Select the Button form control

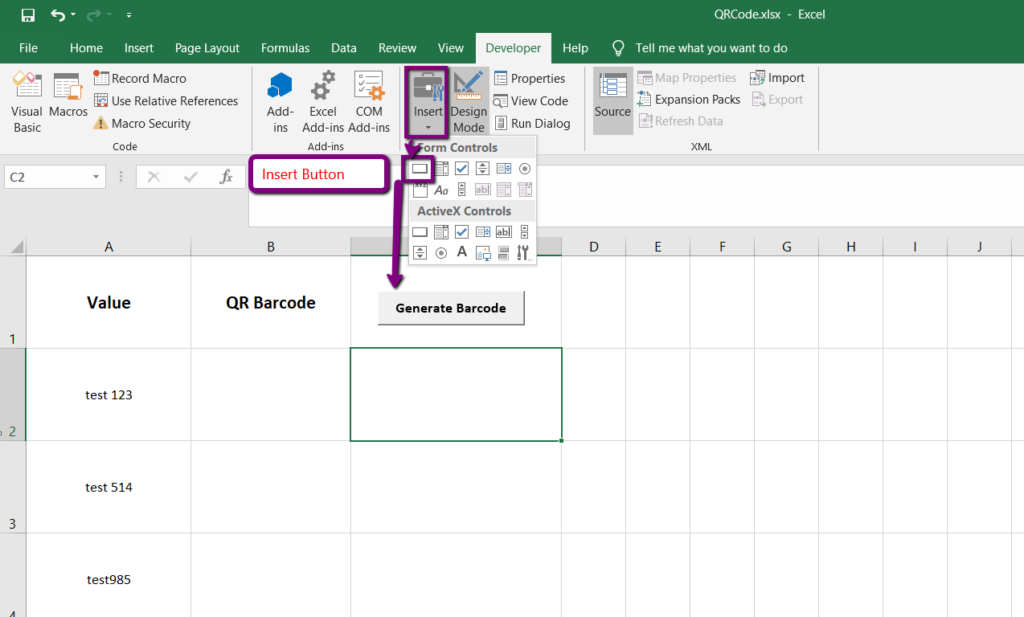[421, 169]
